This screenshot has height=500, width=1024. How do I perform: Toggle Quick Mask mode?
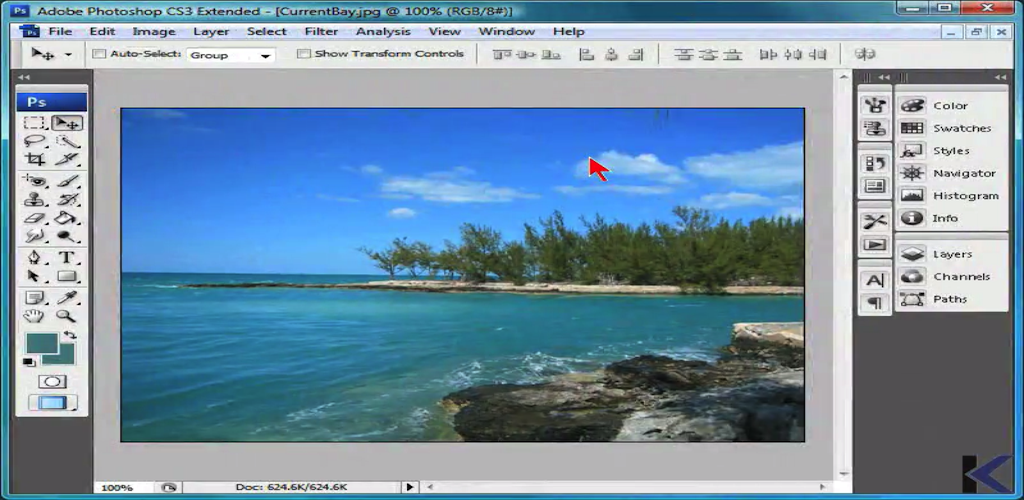[52, 382]
